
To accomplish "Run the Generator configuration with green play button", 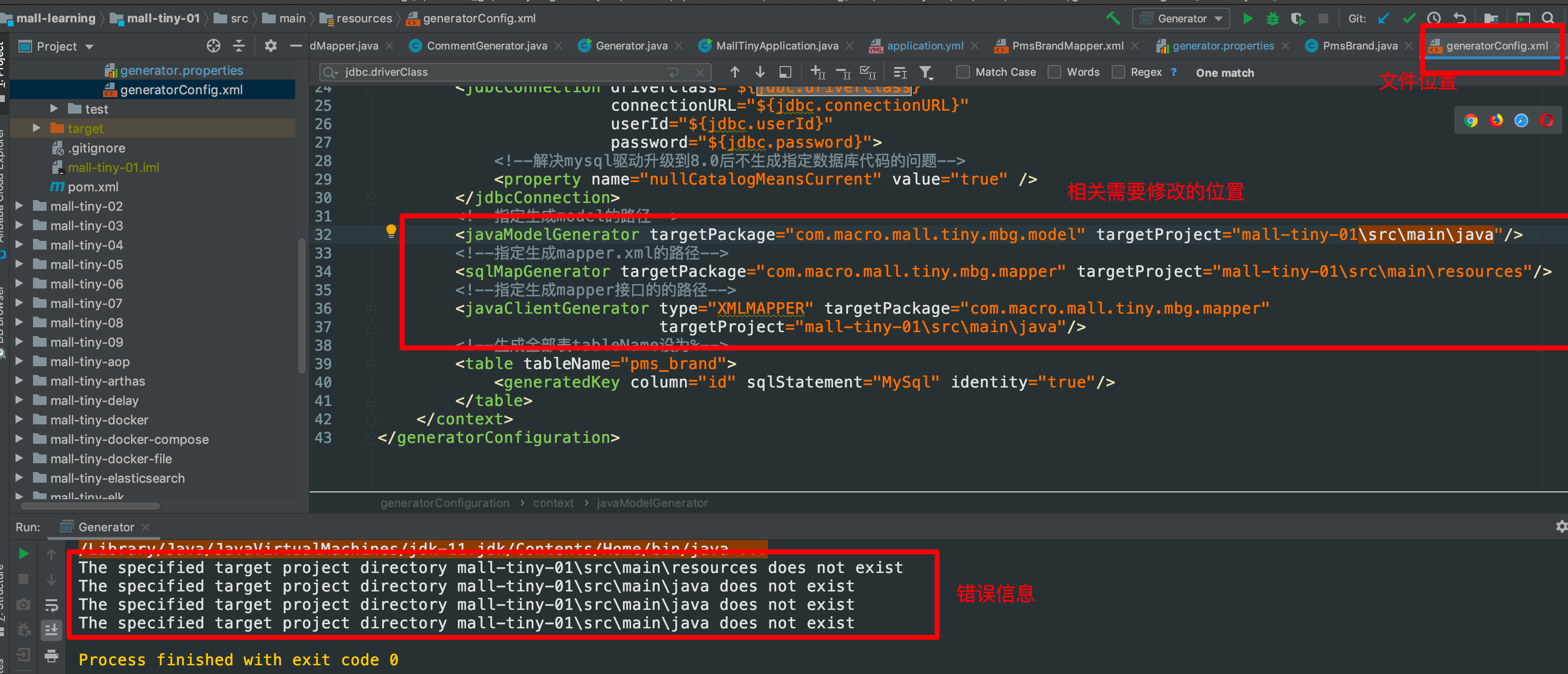I will (x=1247, y=18).
